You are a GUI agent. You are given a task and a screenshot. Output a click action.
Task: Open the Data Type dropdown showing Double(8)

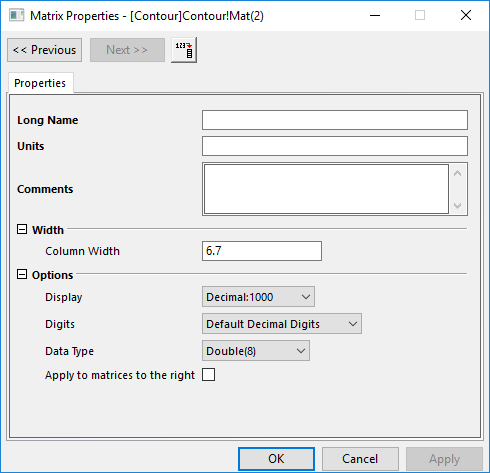click(256, 351)
